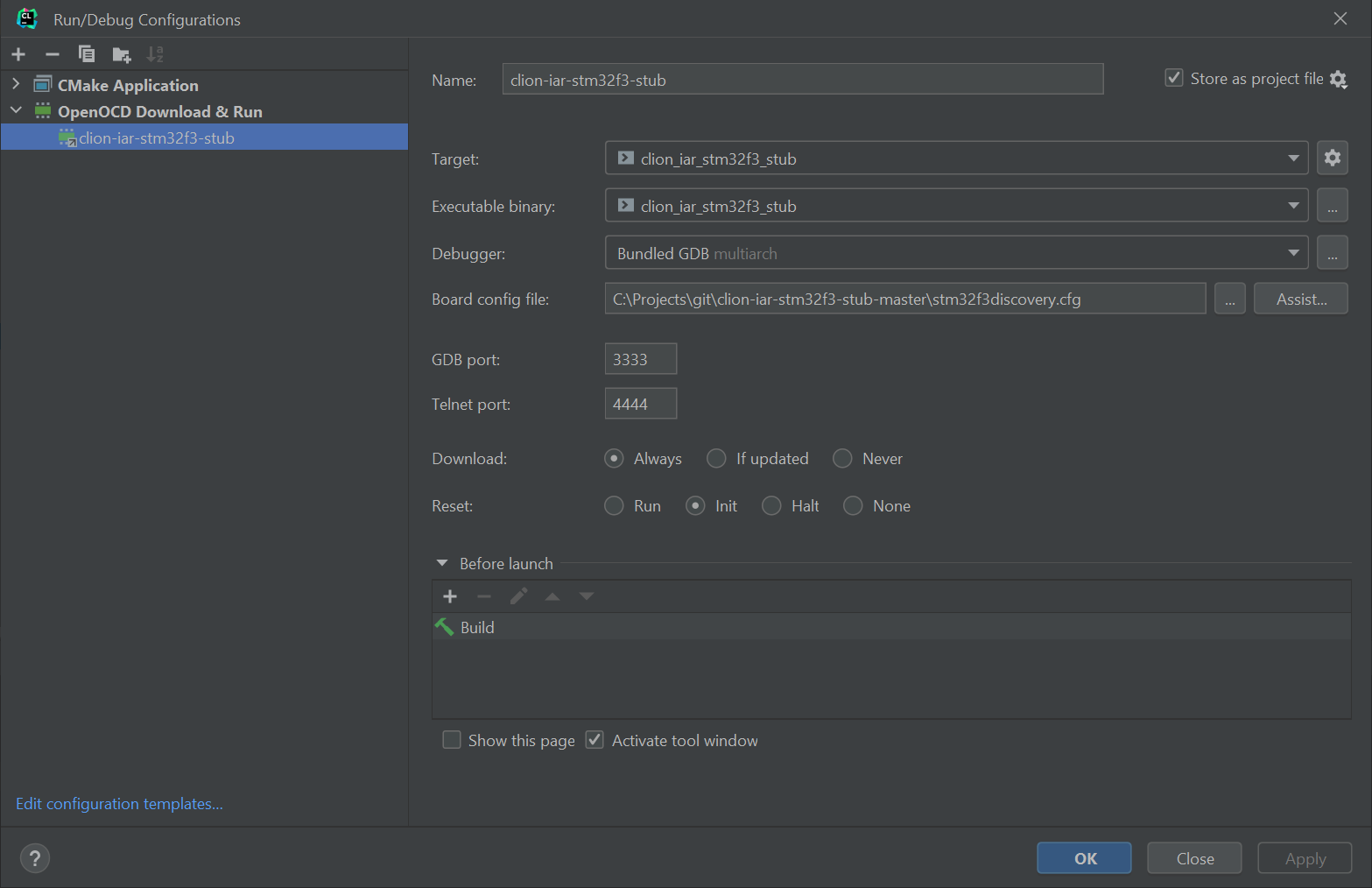The width and height of the screenshot is (1372, 888).
Task: Collapse the OpenOCD Download & Run node
Action: tap(16, 110)
